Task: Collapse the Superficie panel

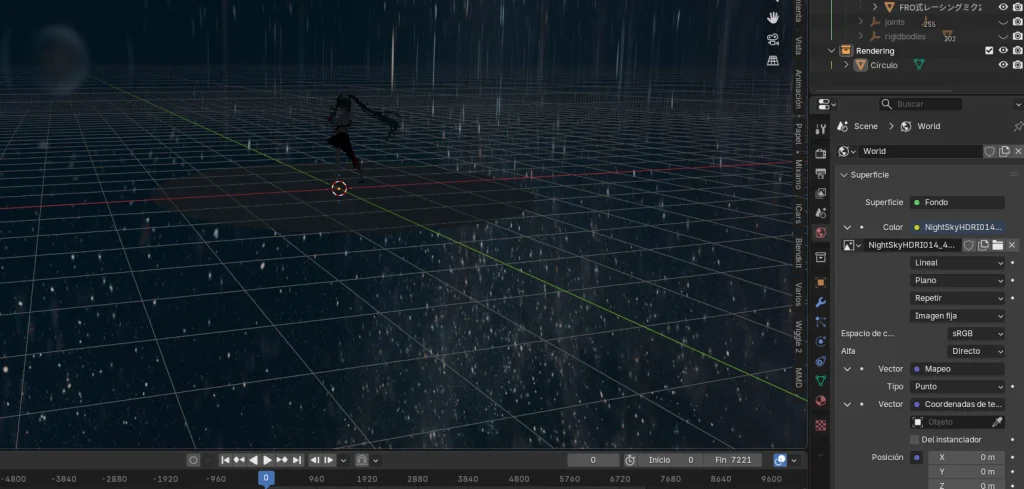Action: click(844, 175)
